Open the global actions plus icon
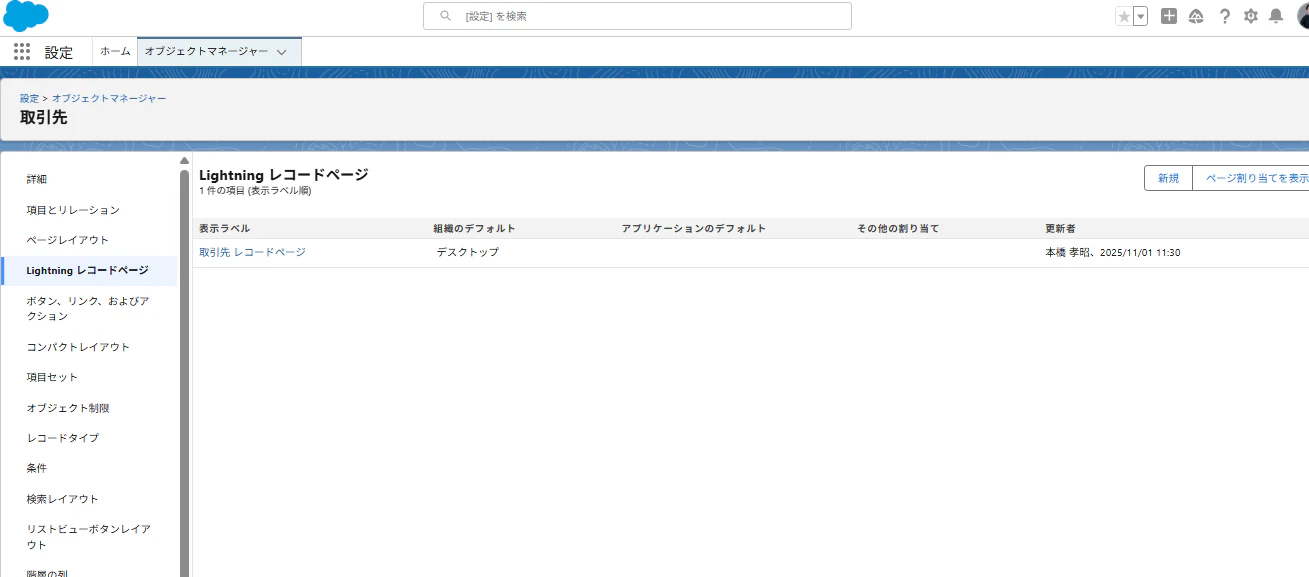Screen dimensions: 1309x577 [x=1168, y=16]
